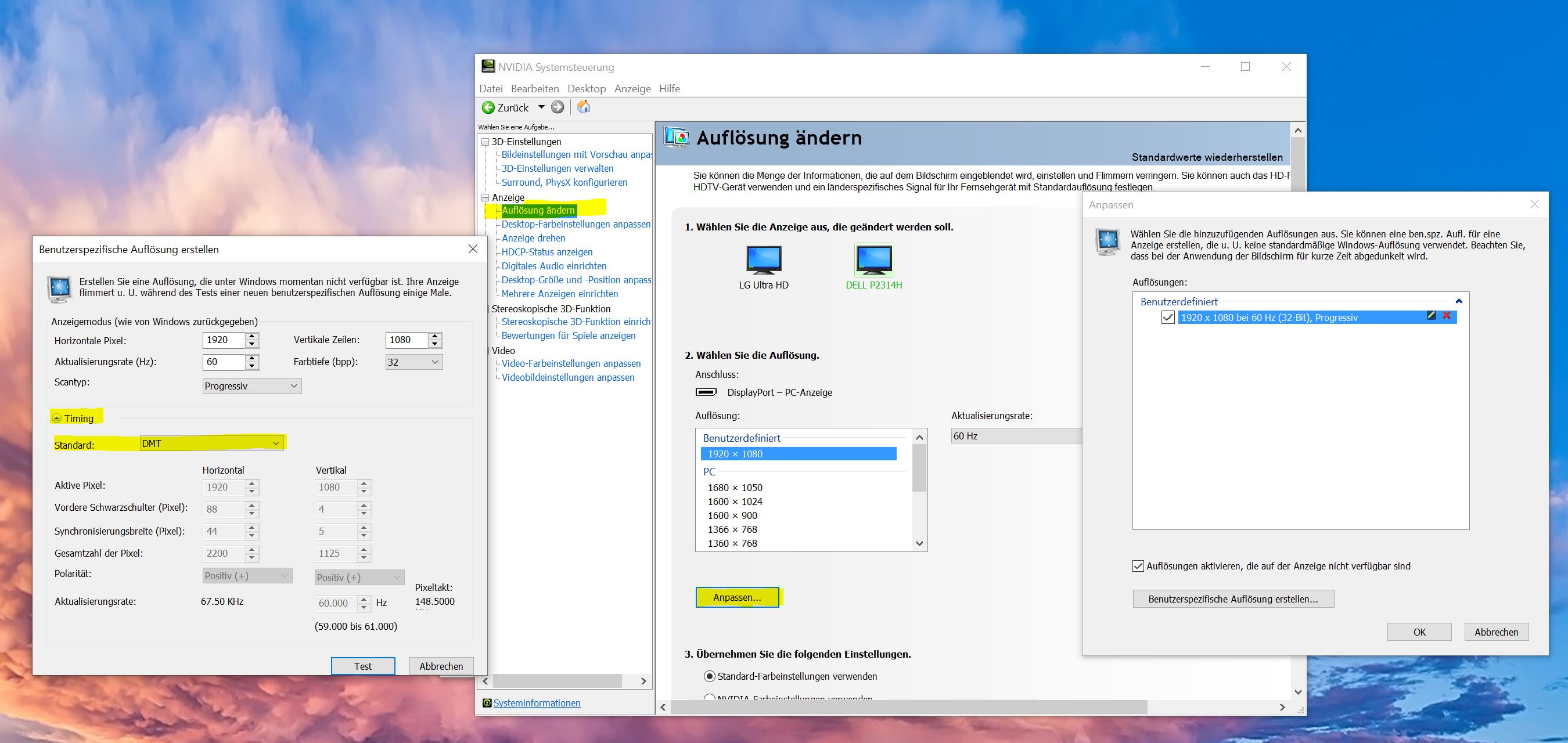
Task: Select 1600 × 900 resolution
Action: click(732, 515)
